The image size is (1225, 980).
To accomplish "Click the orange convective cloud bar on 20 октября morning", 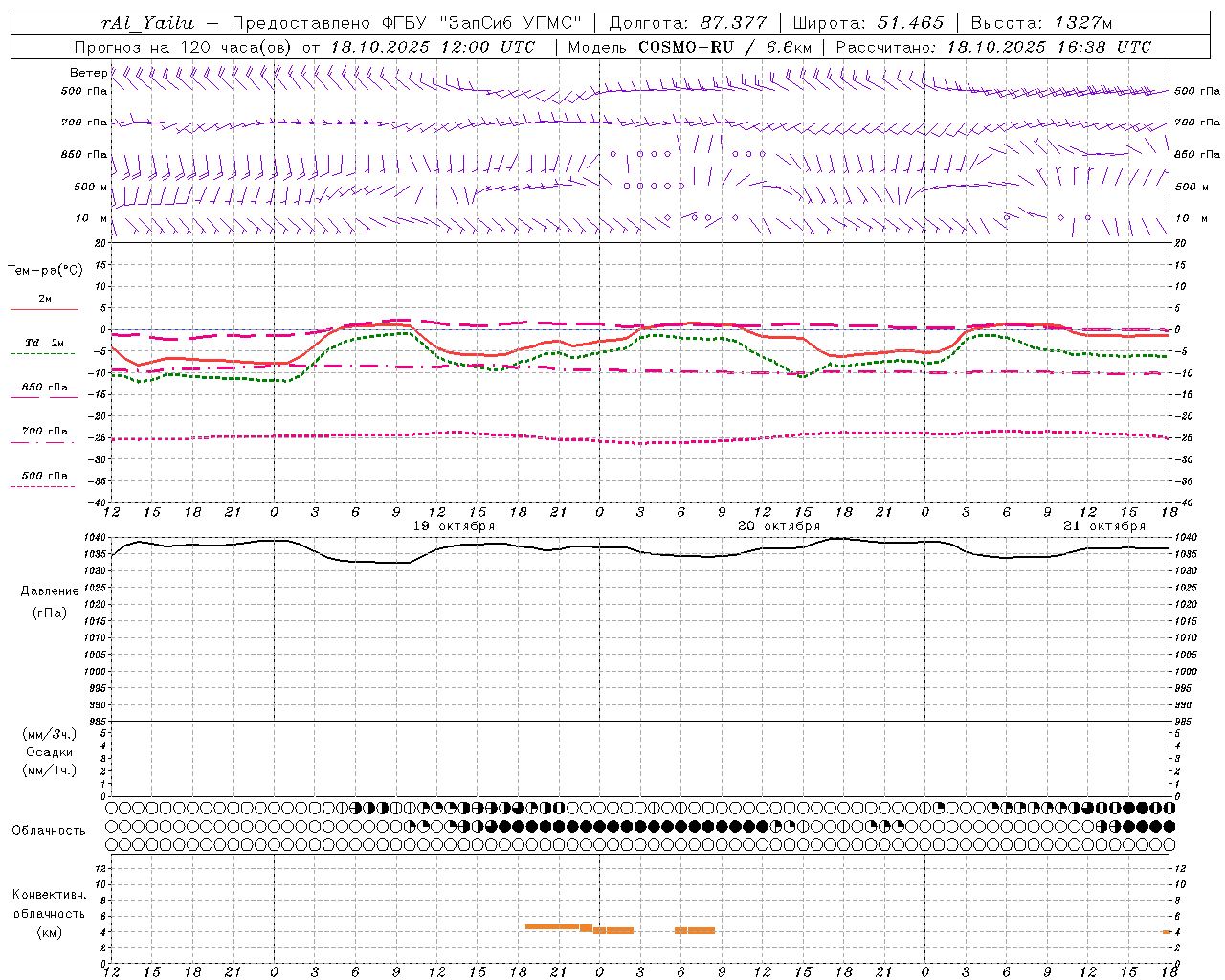I will 695,930.
